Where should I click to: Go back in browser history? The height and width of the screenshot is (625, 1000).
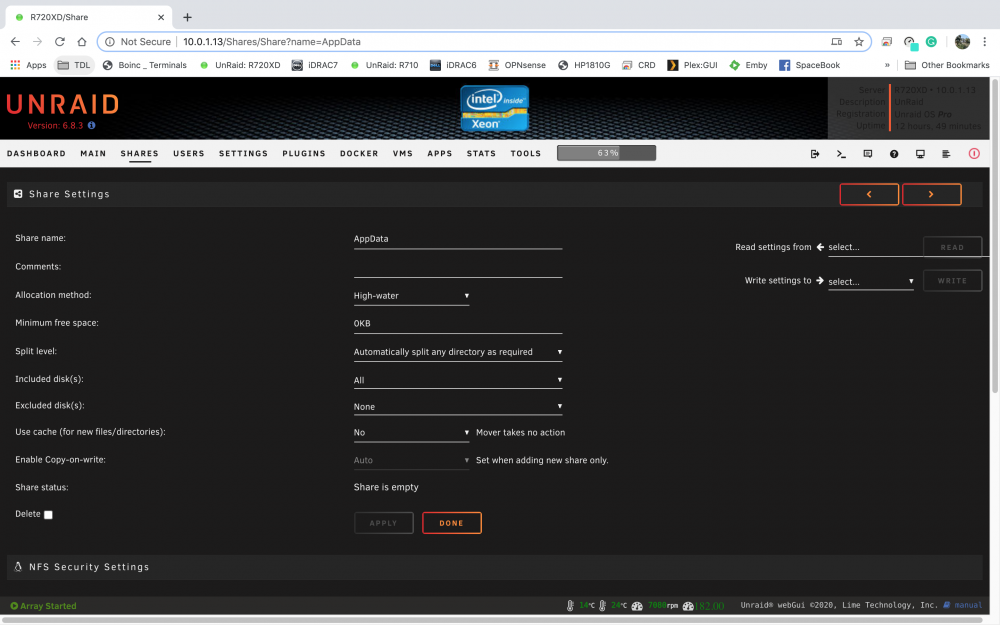pos(15,41)
